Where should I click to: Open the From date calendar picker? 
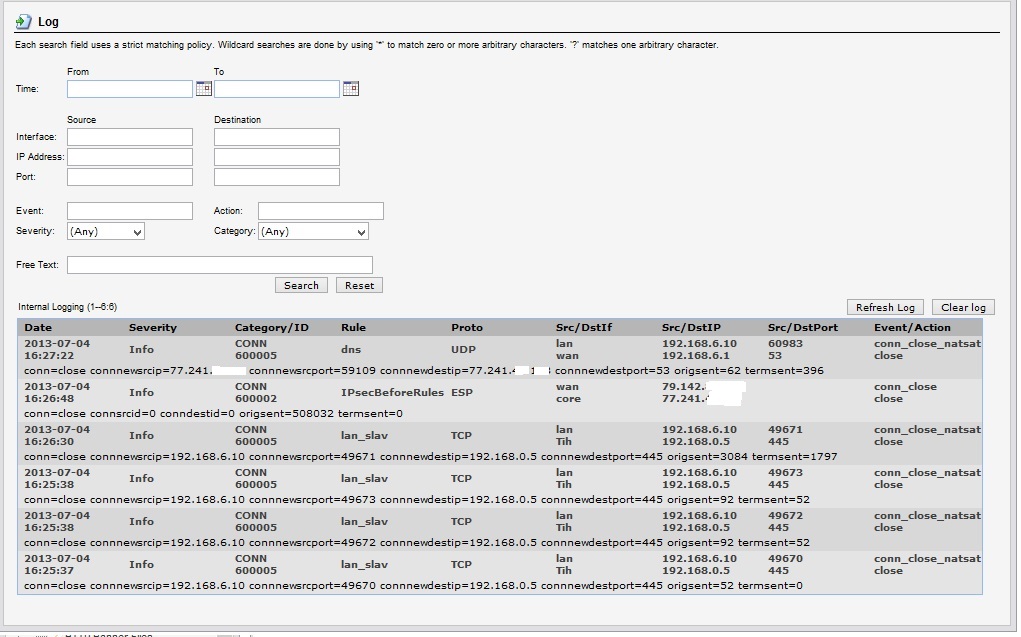click(203, 89)
